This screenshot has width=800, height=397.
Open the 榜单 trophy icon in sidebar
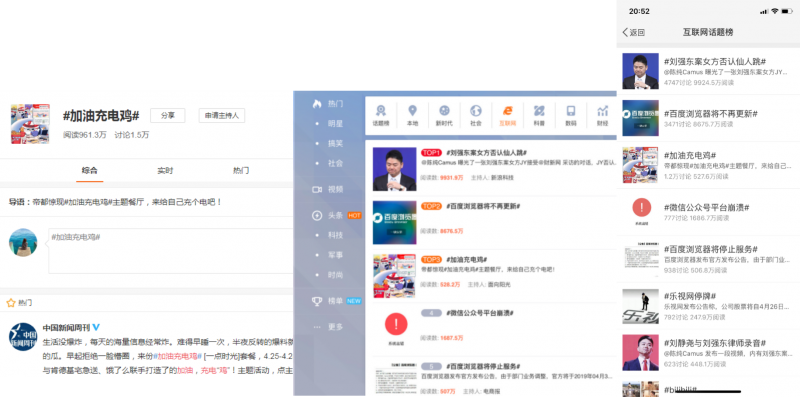click(317, 301)
